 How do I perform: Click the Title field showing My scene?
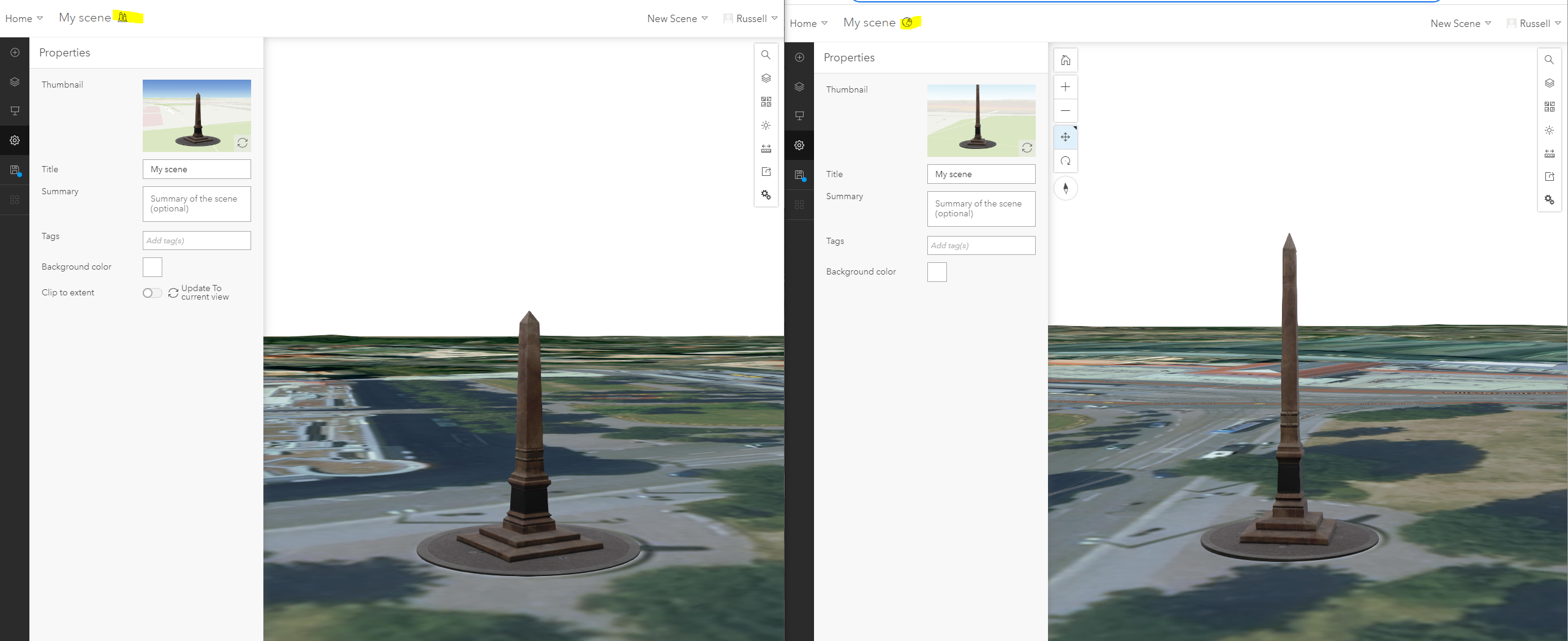coord(196,169)
